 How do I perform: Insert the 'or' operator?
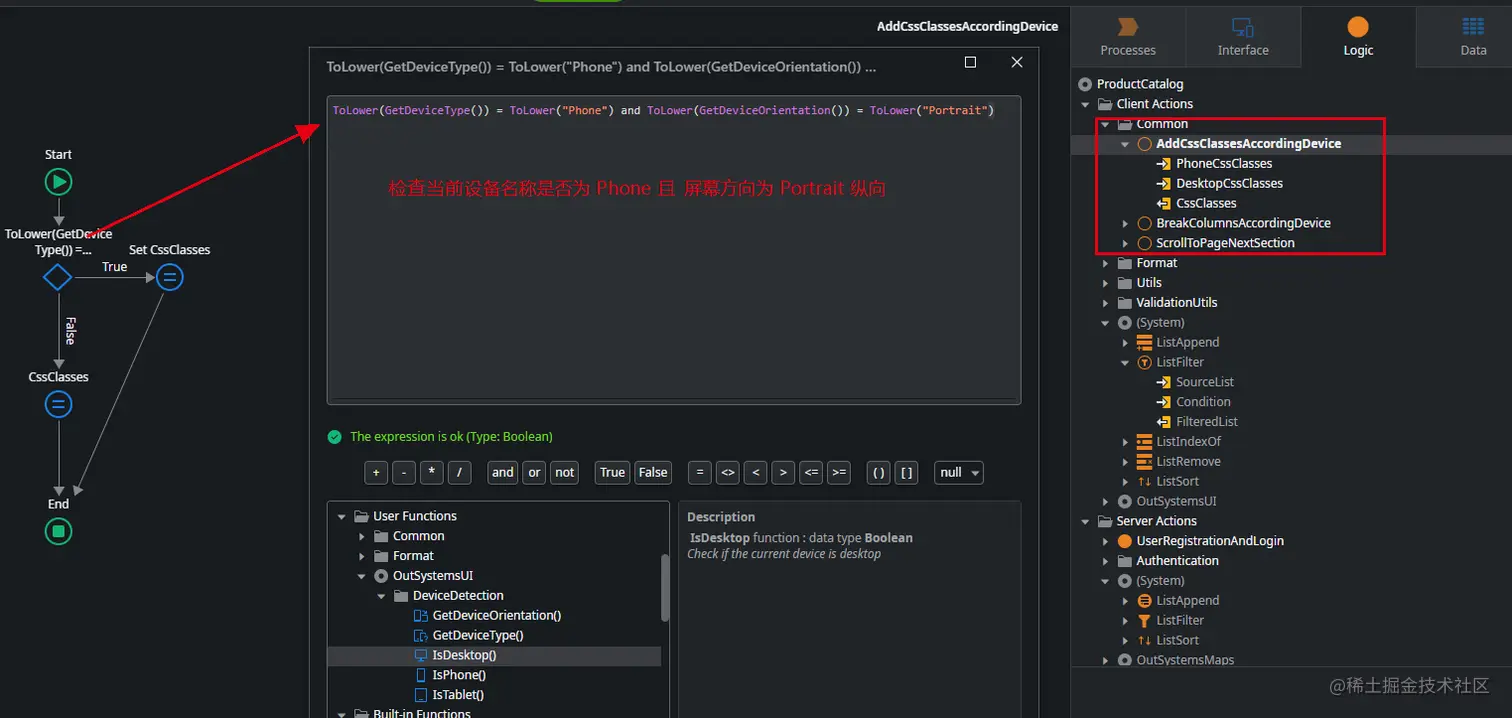coord(534,472)
